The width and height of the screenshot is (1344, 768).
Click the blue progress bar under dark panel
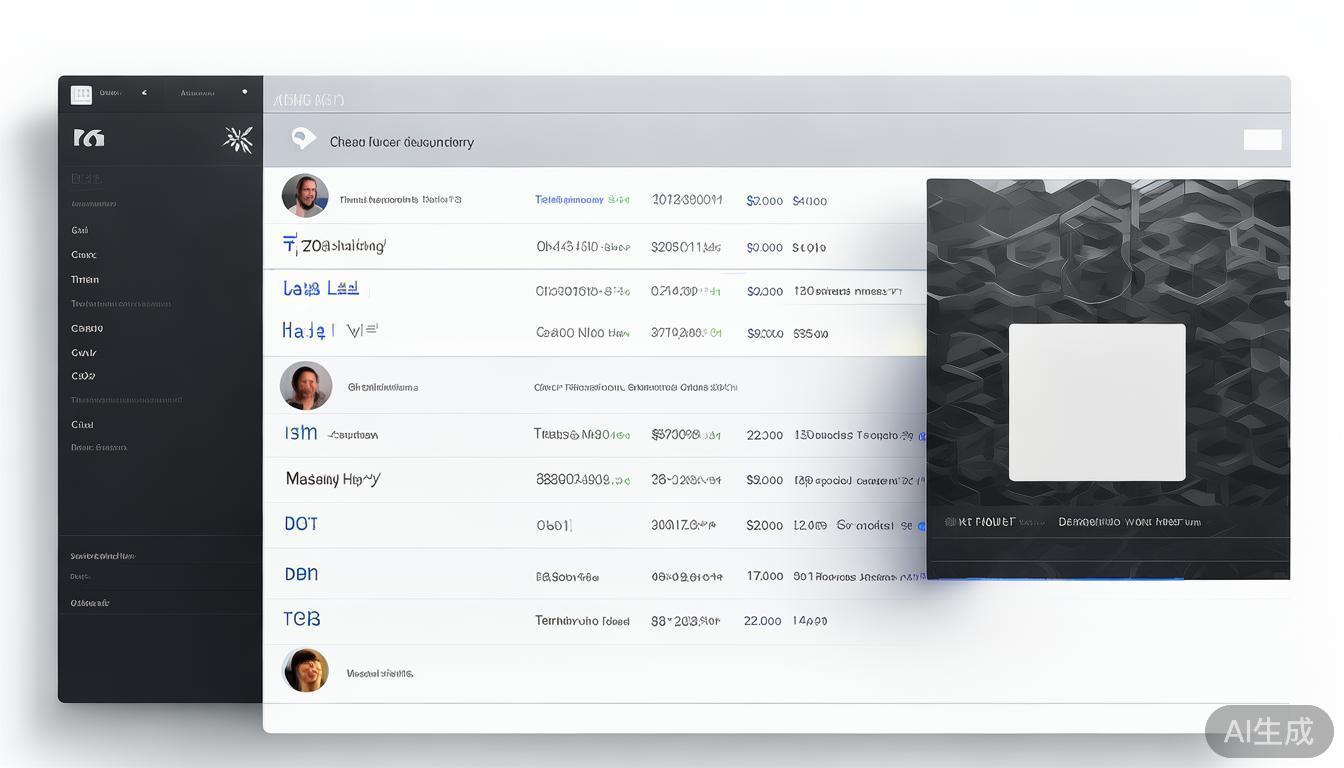point(1060,577)
